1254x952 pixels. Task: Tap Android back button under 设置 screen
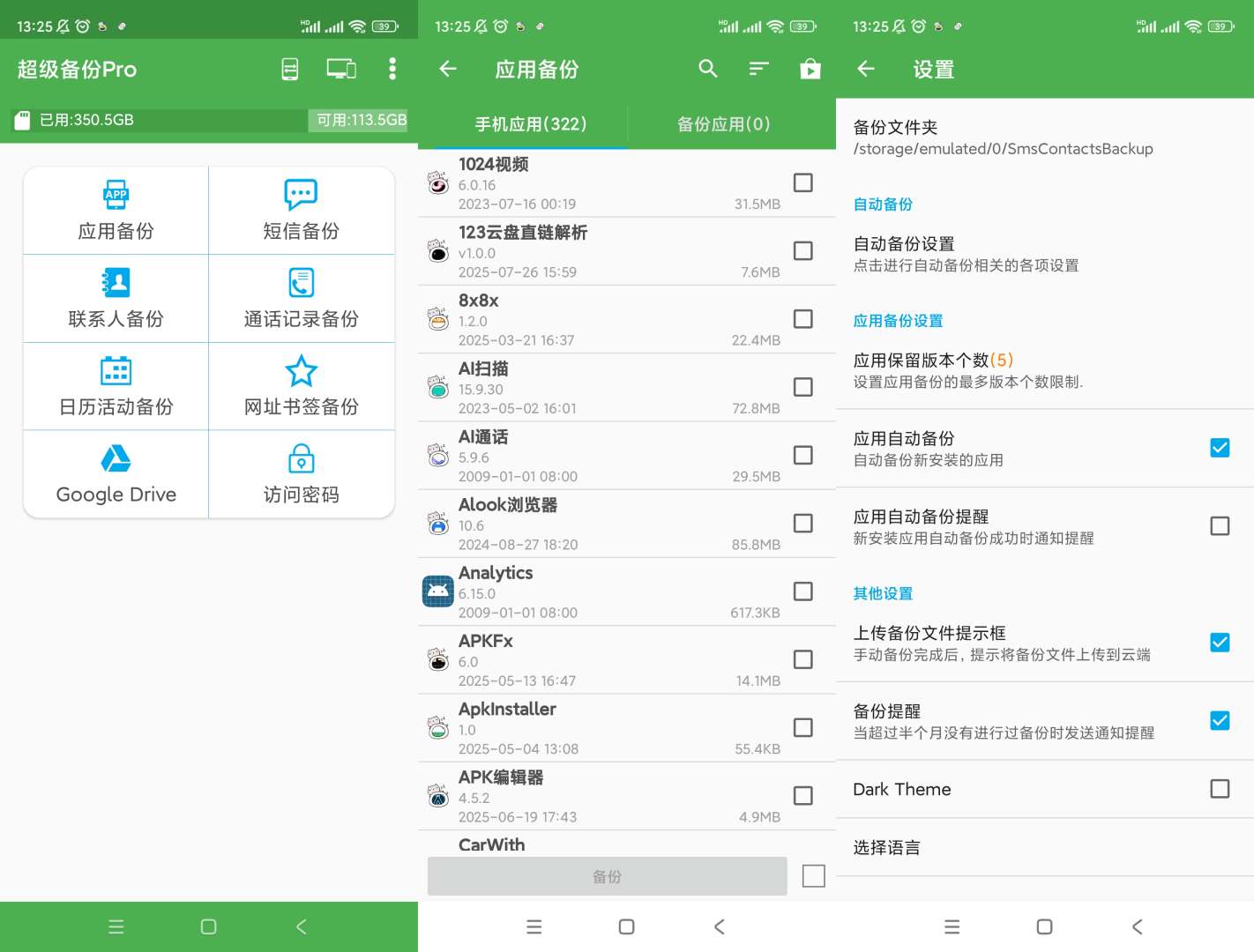coord(1138,926)
